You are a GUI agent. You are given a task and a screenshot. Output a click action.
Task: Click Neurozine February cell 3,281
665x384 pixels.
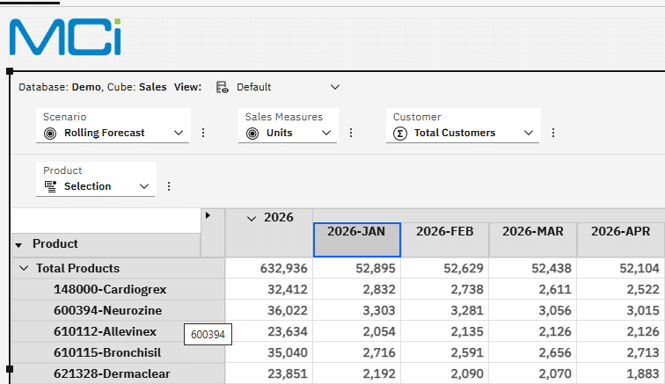point(445,311)
